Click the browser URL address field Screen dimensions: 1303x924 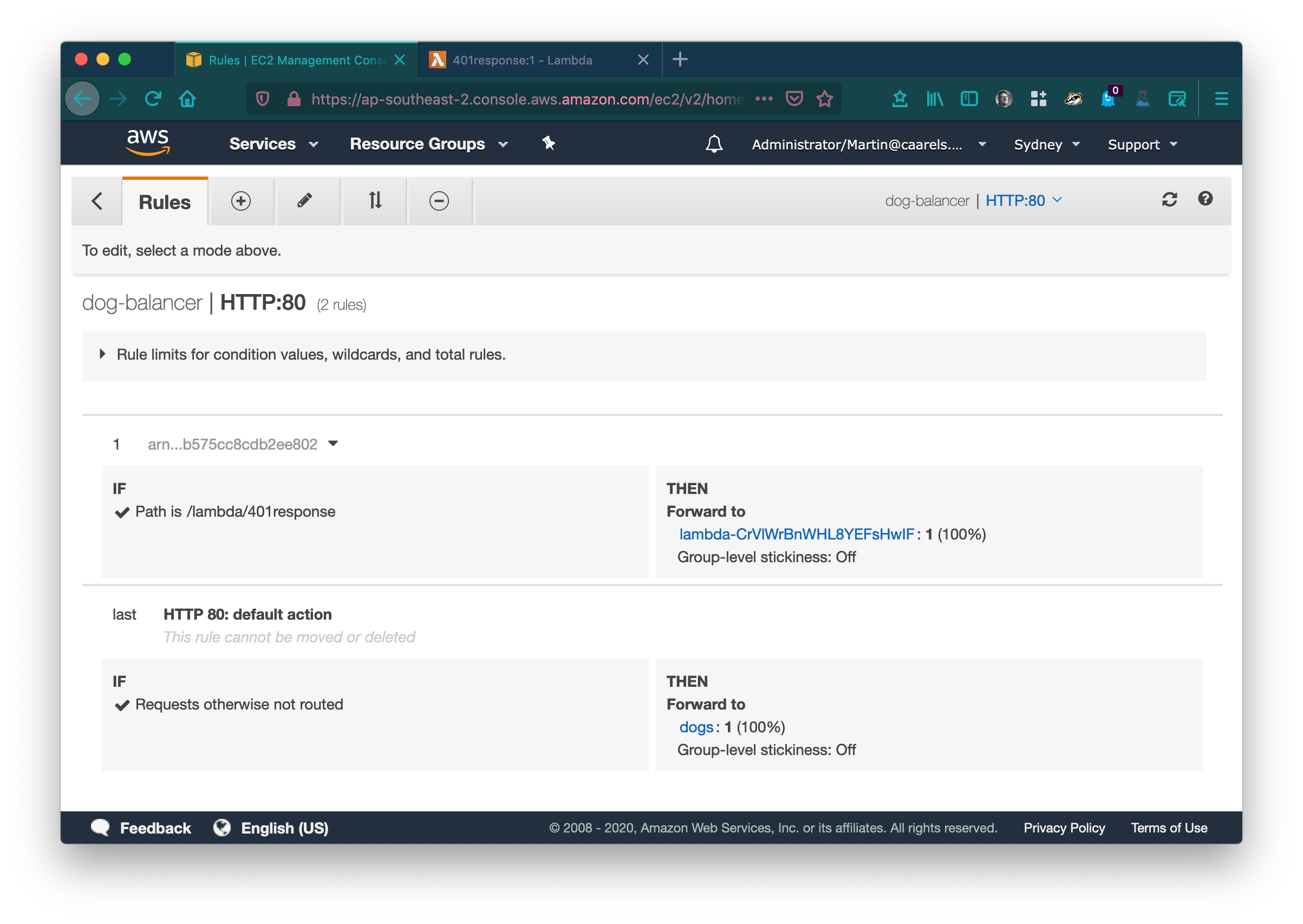[x=526, y=100]
